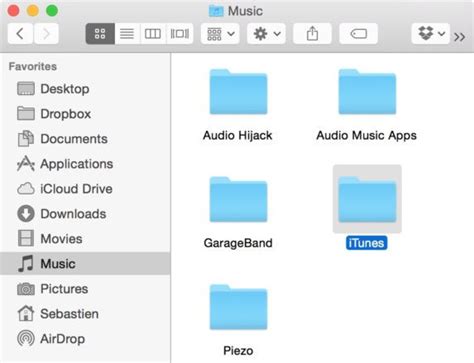The width and height of the screenshot is (474, 363).
Task: Open the item arrangement dropdown
Action: 220,34
